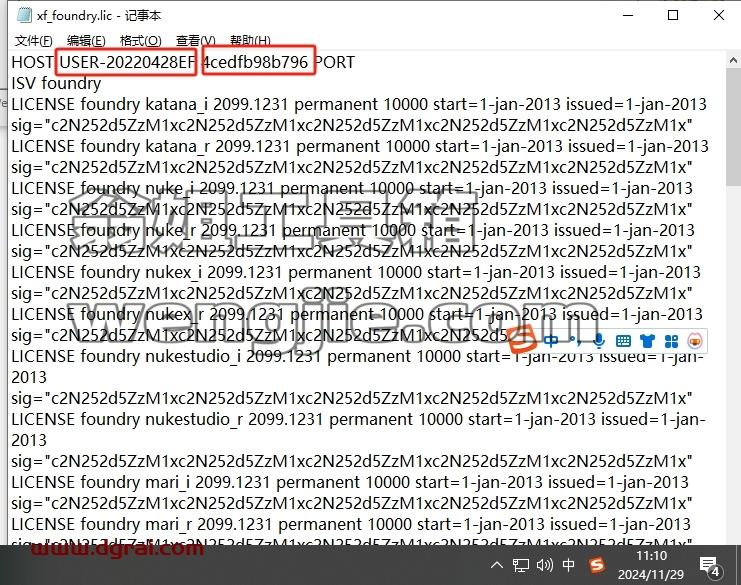Screen dimensions: 741x585
Task: Open the 查看(V) menu
Action: [196, 41]
